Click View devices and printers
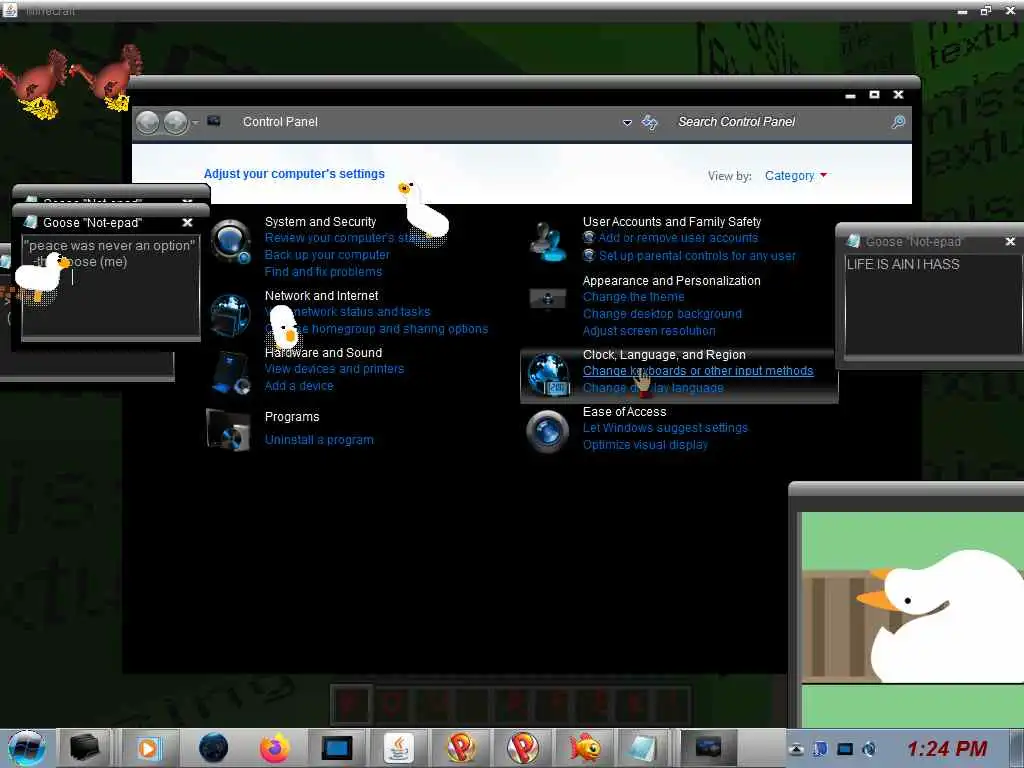Image resolution: width=1024 pixels, height=768 pixels. click(x=334, y=369)
